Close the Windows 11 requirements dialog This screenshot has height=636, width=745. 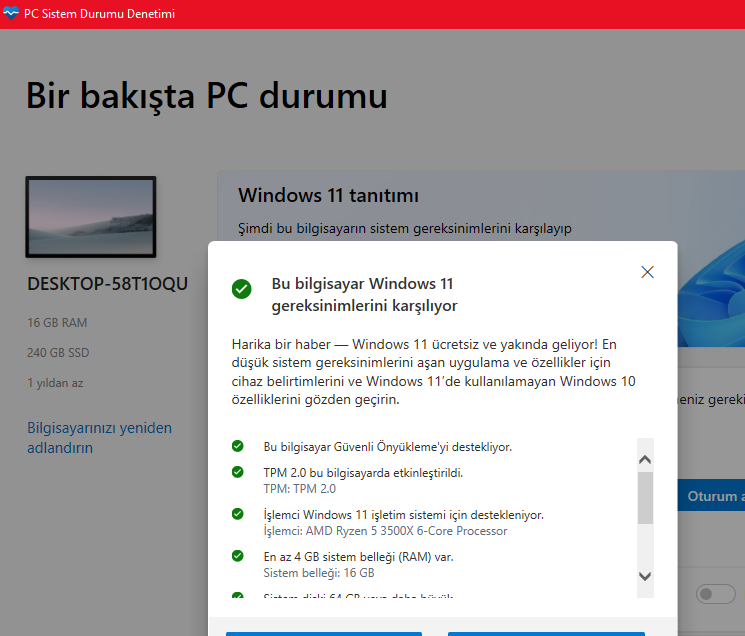[x=647, y=272]
